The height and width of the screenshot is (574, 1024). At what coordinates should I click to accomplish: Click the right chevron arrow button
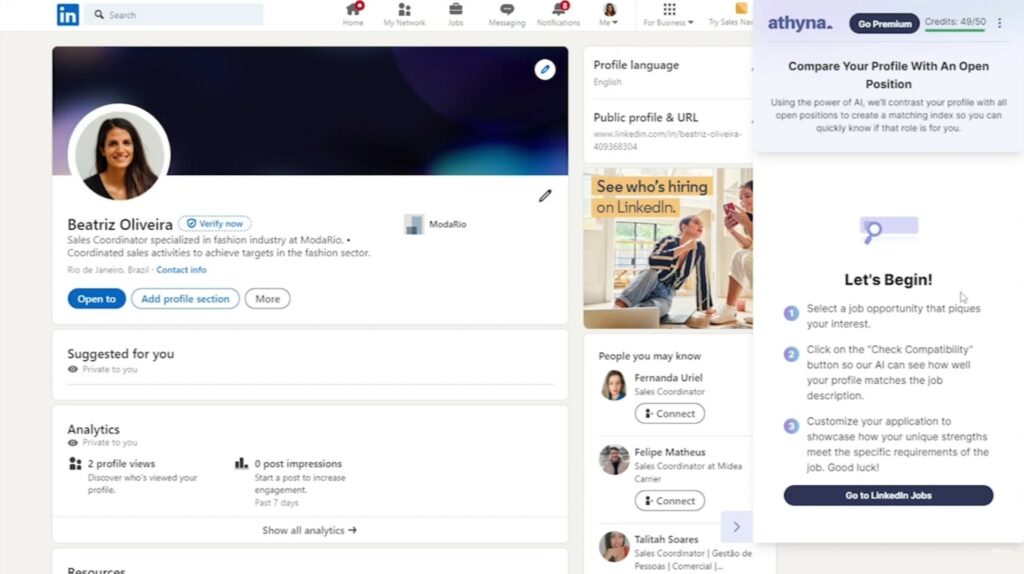tap(737, 527)
